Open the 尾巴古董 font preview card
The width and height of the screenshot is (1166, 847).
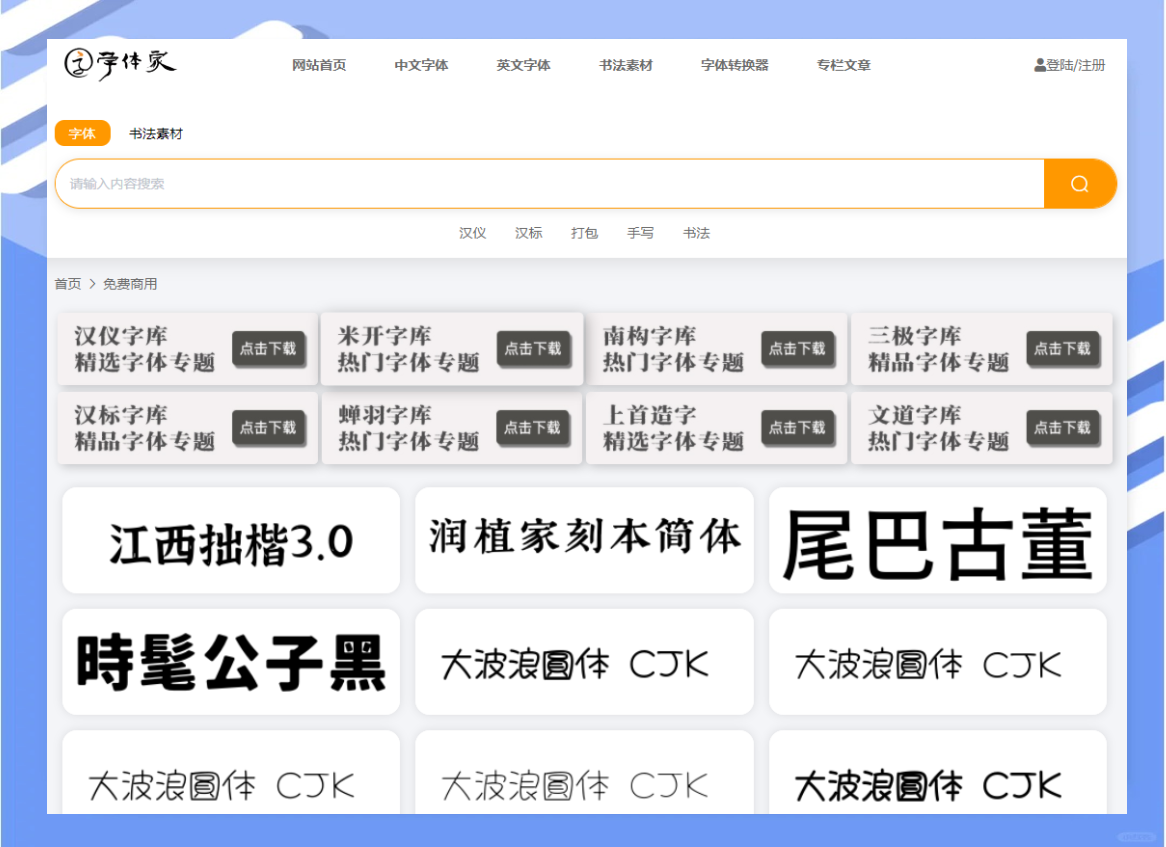coord(937,541)
